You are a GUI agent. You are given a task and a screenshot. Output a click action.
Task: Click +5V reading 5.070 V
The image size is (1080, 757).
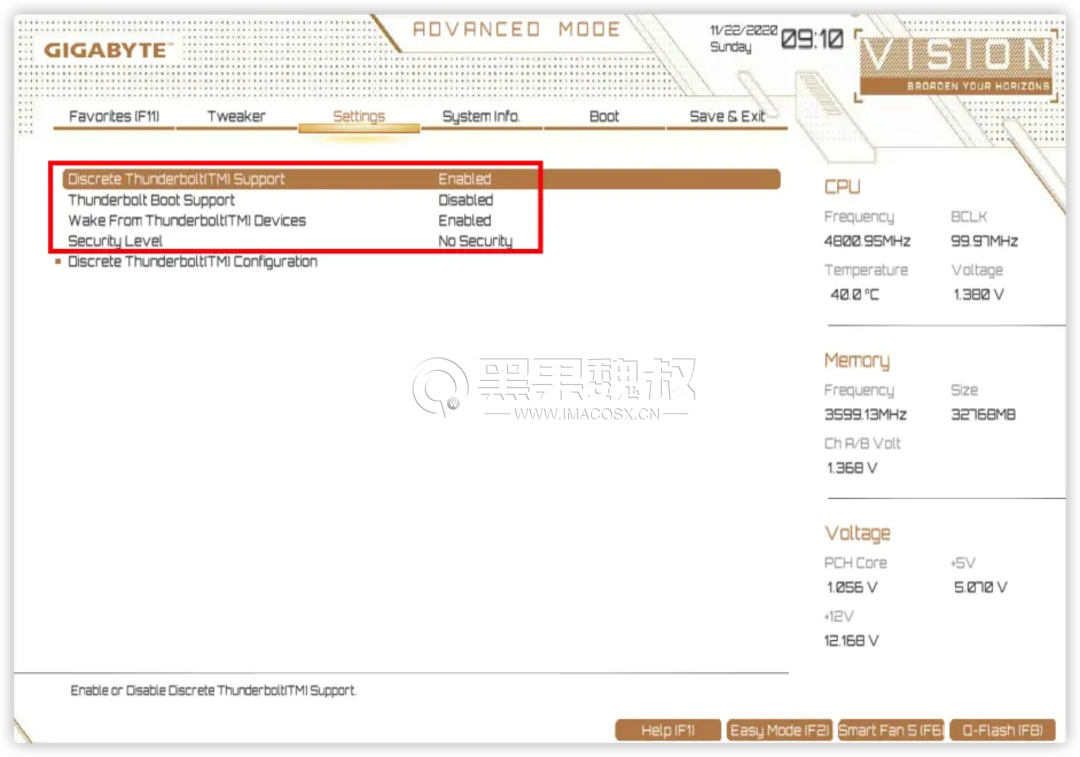tap(980, 588)
